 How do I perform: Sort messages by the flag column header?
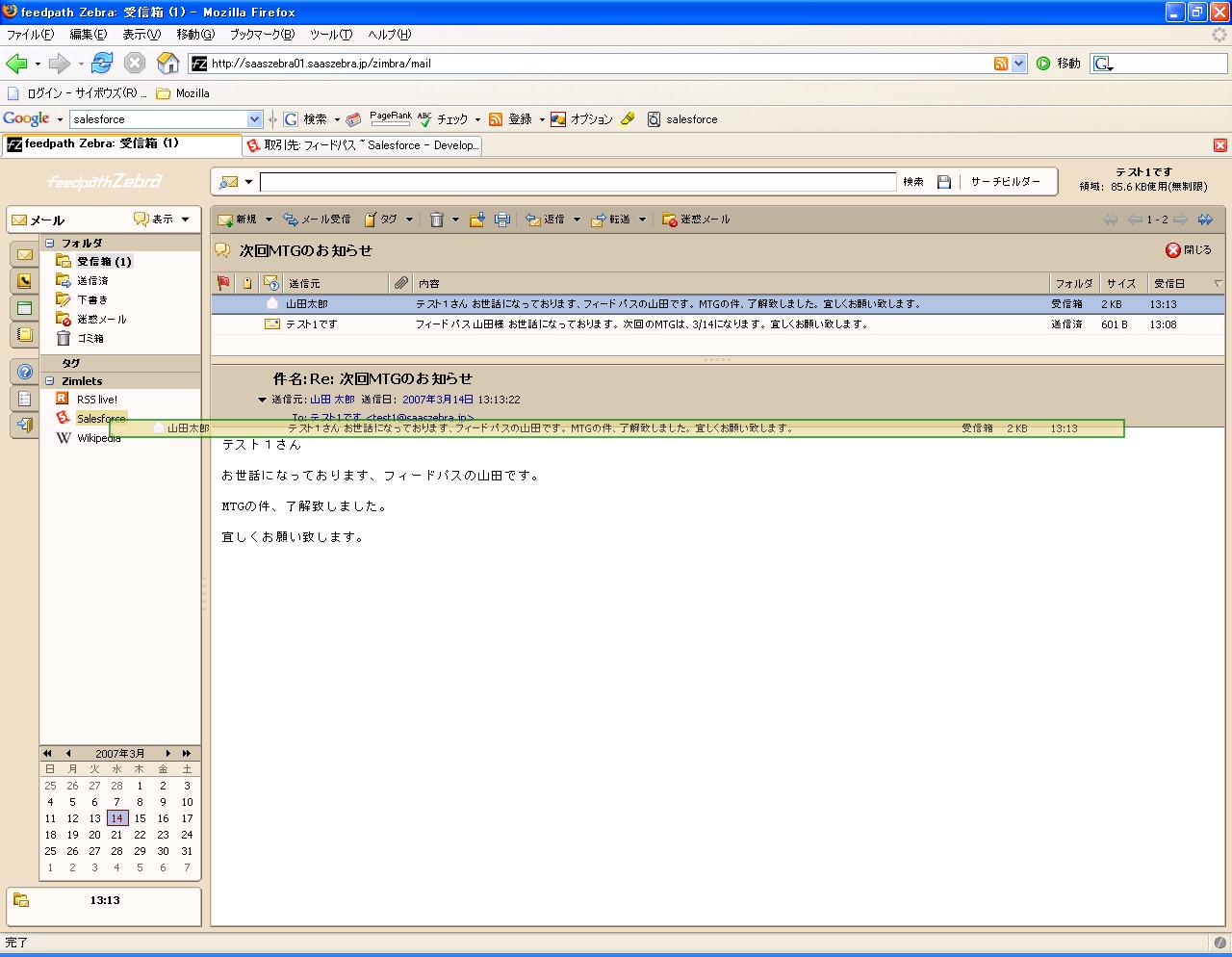click(x=223, y=283)
